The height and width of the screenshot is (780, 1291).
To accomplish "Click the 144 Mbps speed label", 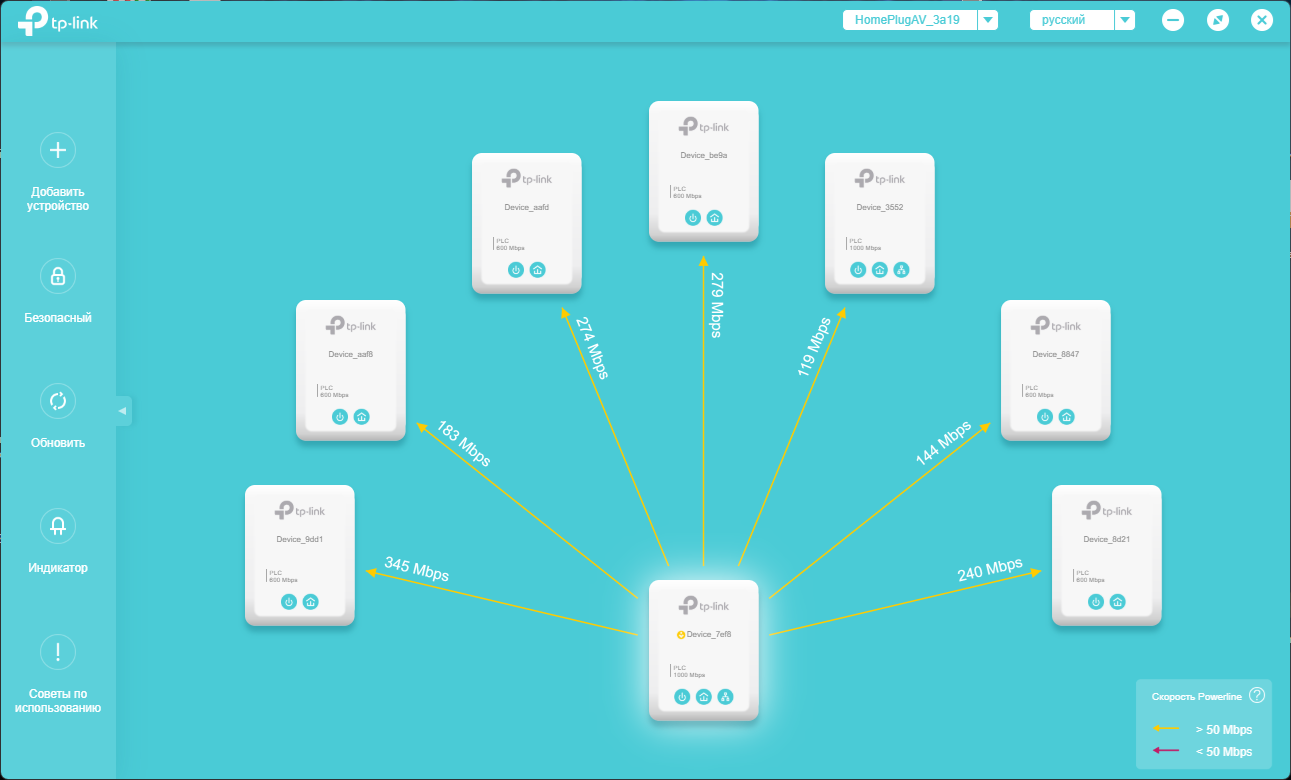I will pos(943,443).
